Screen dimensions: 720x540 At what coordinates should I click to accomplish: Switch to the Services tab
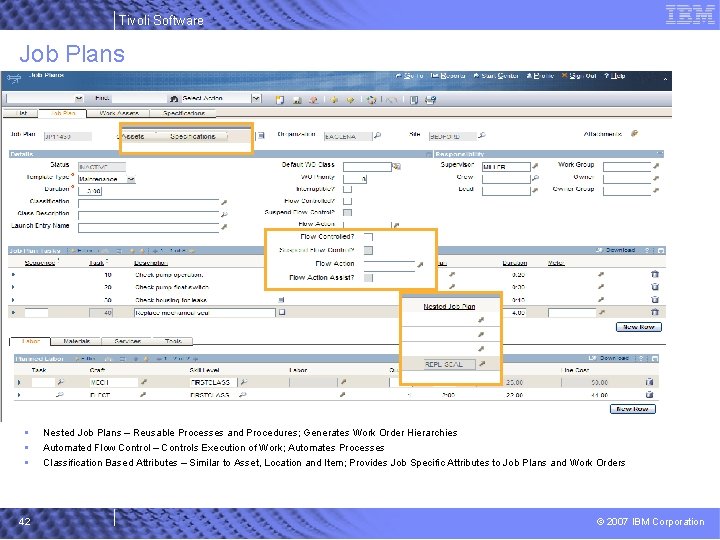click(127, 341)
